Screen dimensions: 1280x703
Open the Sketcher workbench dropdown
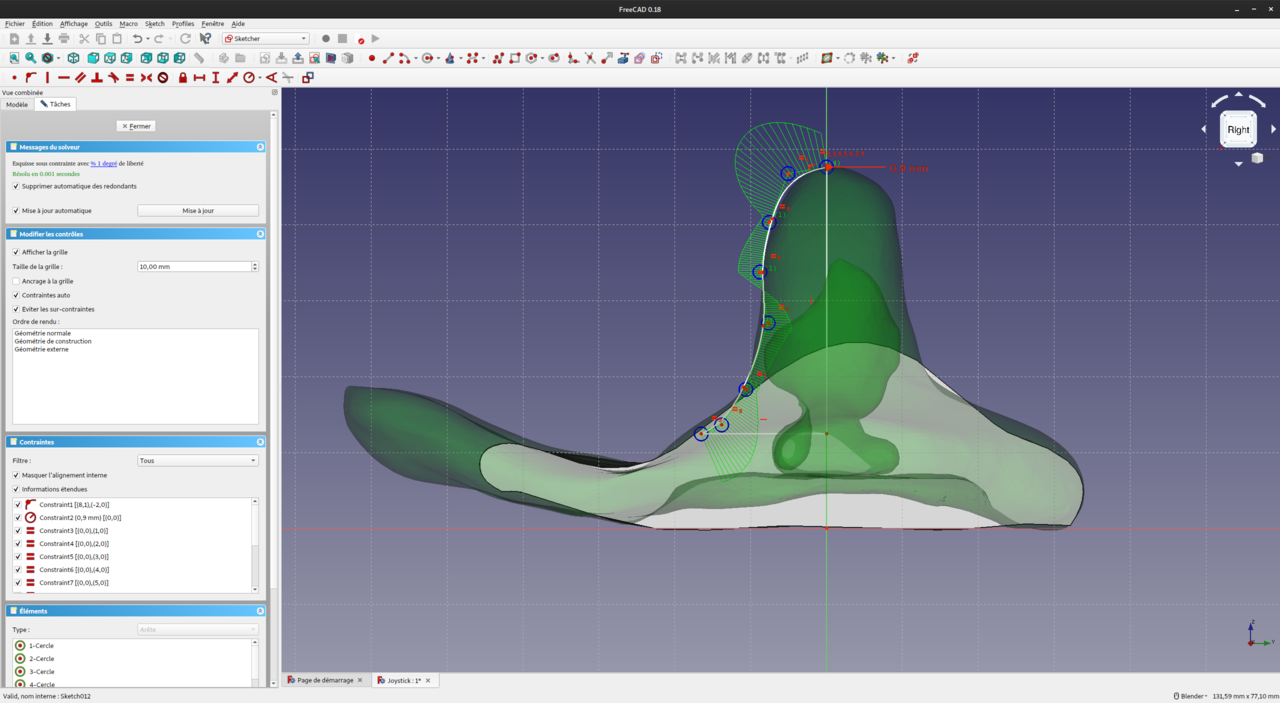click(x=265, y=39)
